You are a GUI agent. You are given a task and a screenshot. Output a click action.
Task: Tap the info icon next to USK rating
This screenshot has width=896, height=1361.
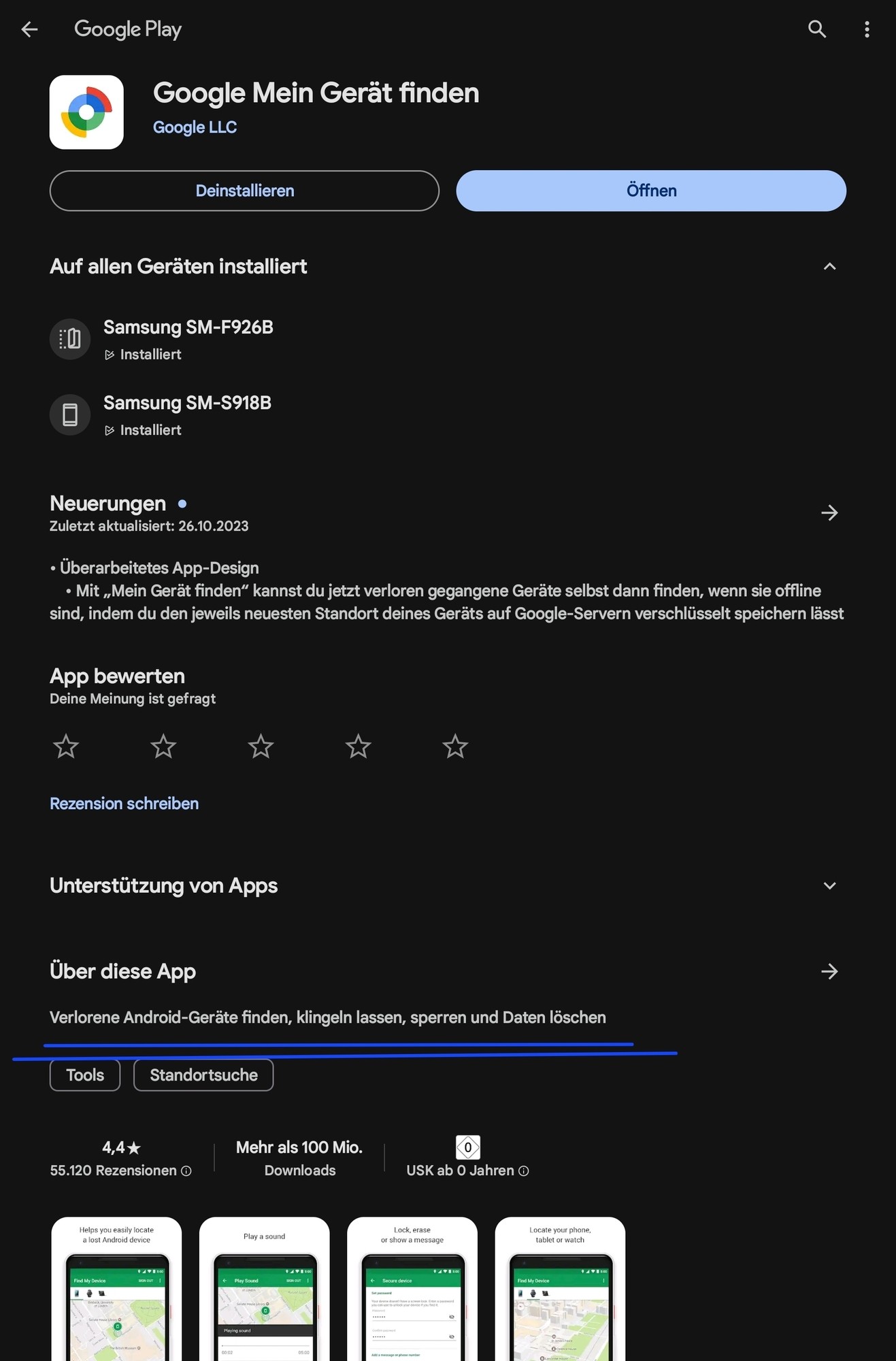point(524,1171)
